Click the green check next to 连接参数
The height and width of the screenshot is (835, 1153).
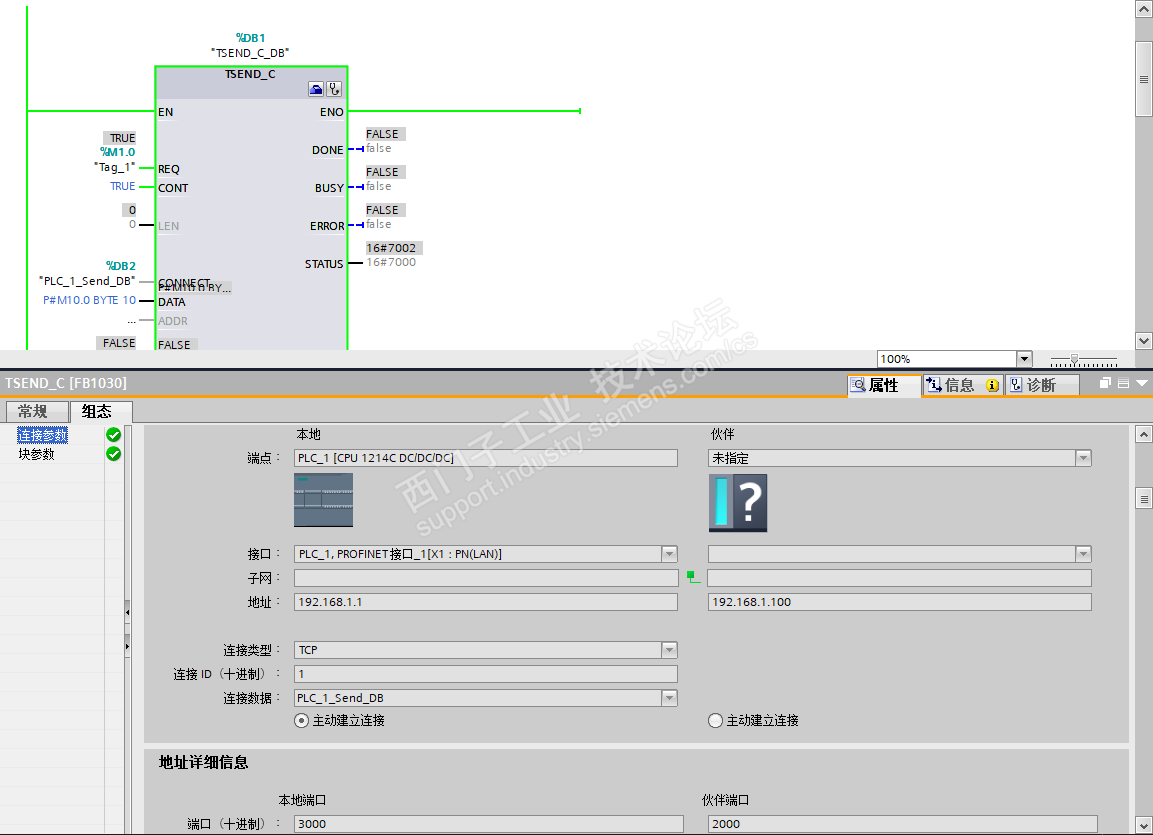113,434
